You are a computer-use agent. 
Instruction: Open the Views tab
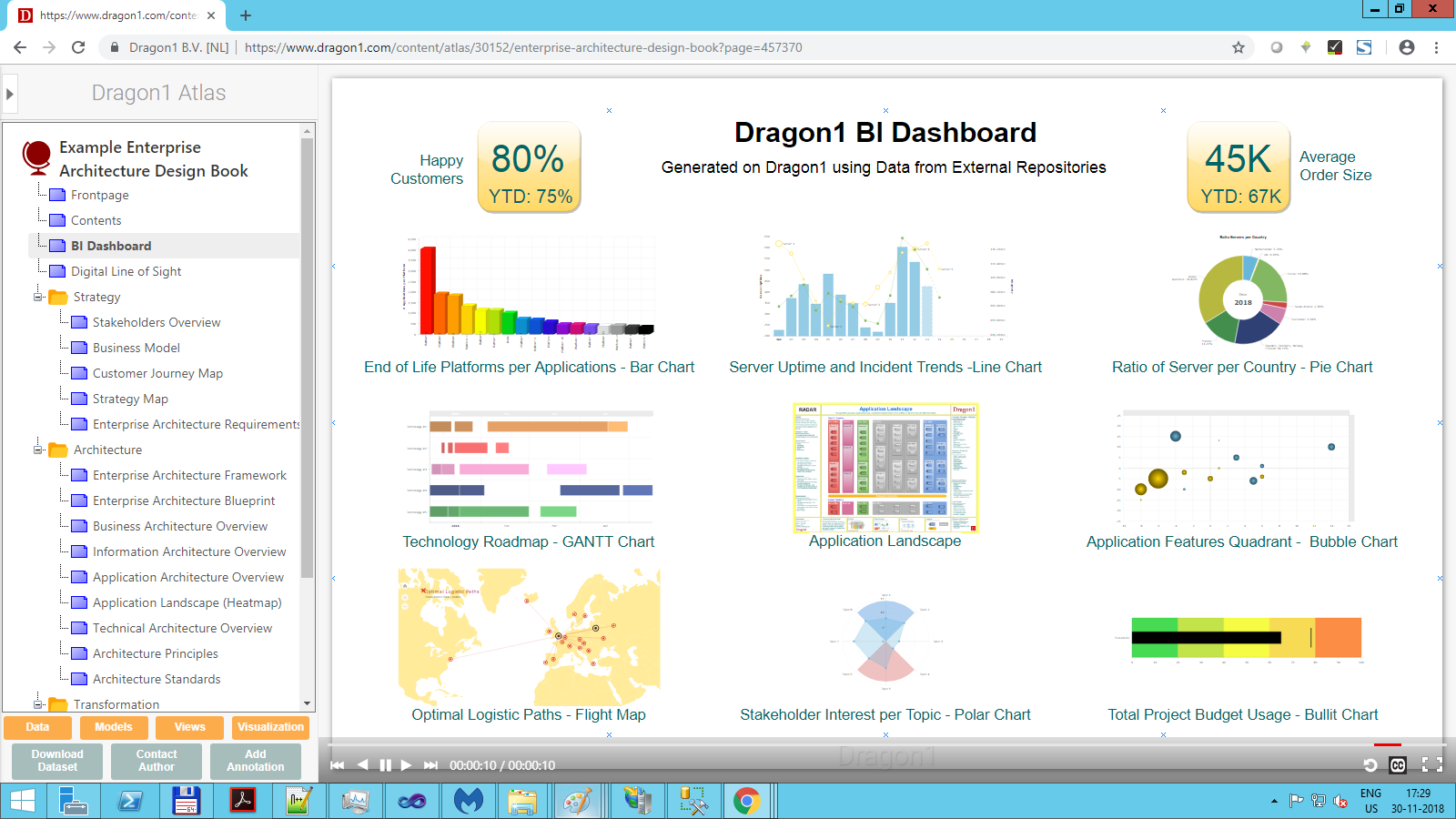point(189,727)
